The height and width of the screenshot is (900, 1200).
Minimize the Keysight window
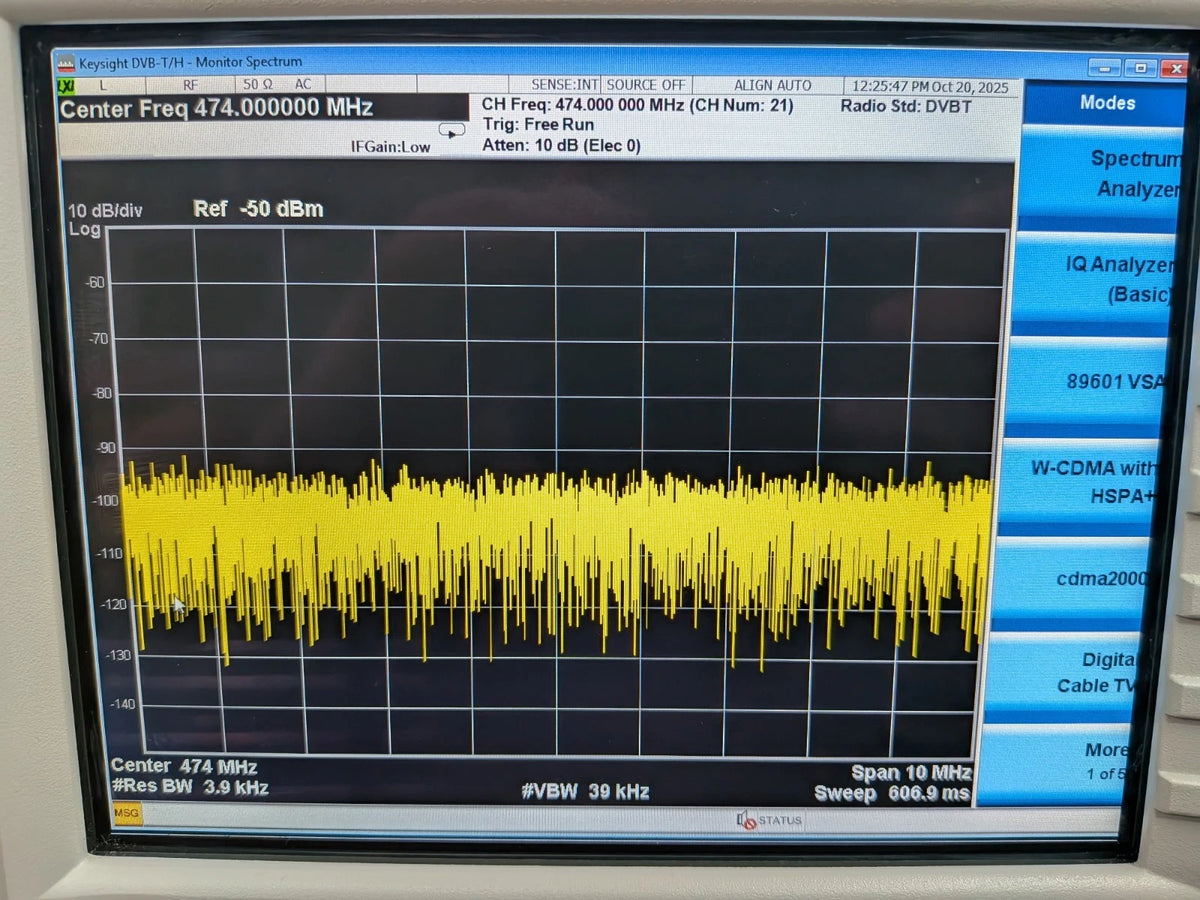click(1105, 68)
